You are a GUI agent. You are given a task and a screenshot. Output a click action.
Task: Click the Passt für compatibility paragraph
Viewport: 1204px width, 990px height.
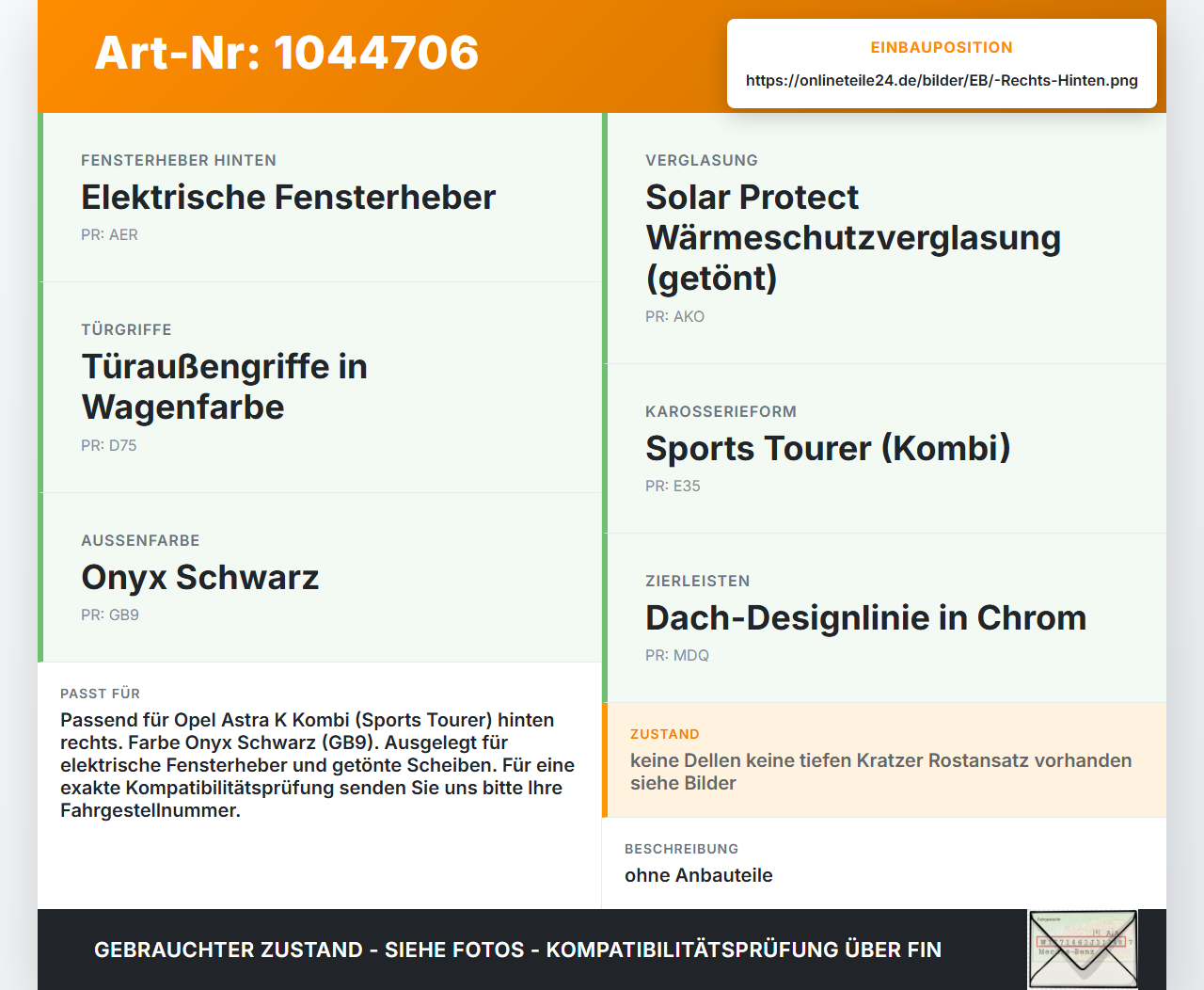pos(317,765)
